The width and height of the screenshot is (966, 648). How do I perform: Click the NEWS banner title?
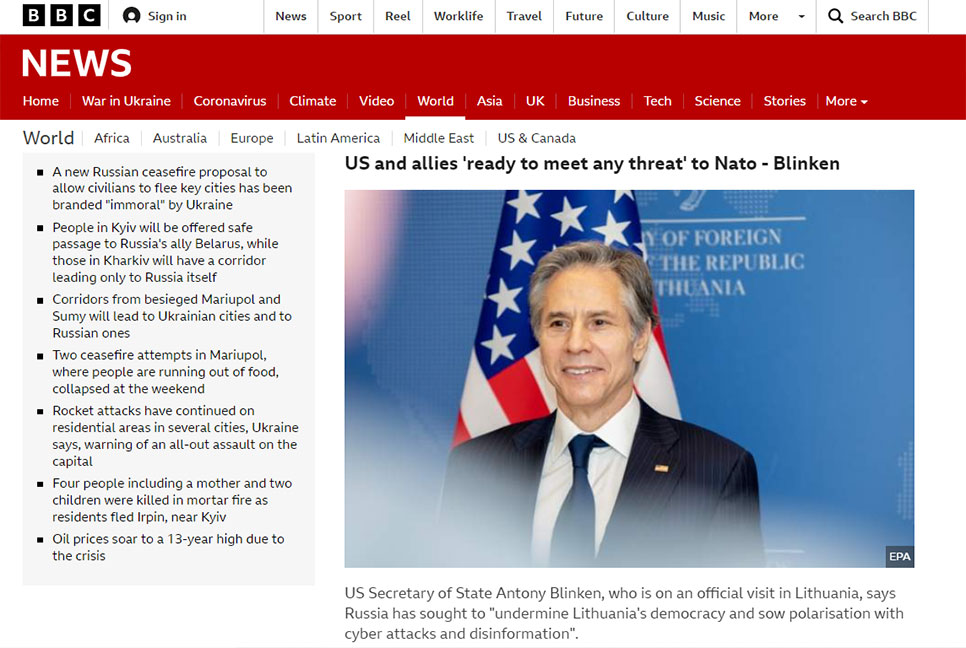pos(77,63)
